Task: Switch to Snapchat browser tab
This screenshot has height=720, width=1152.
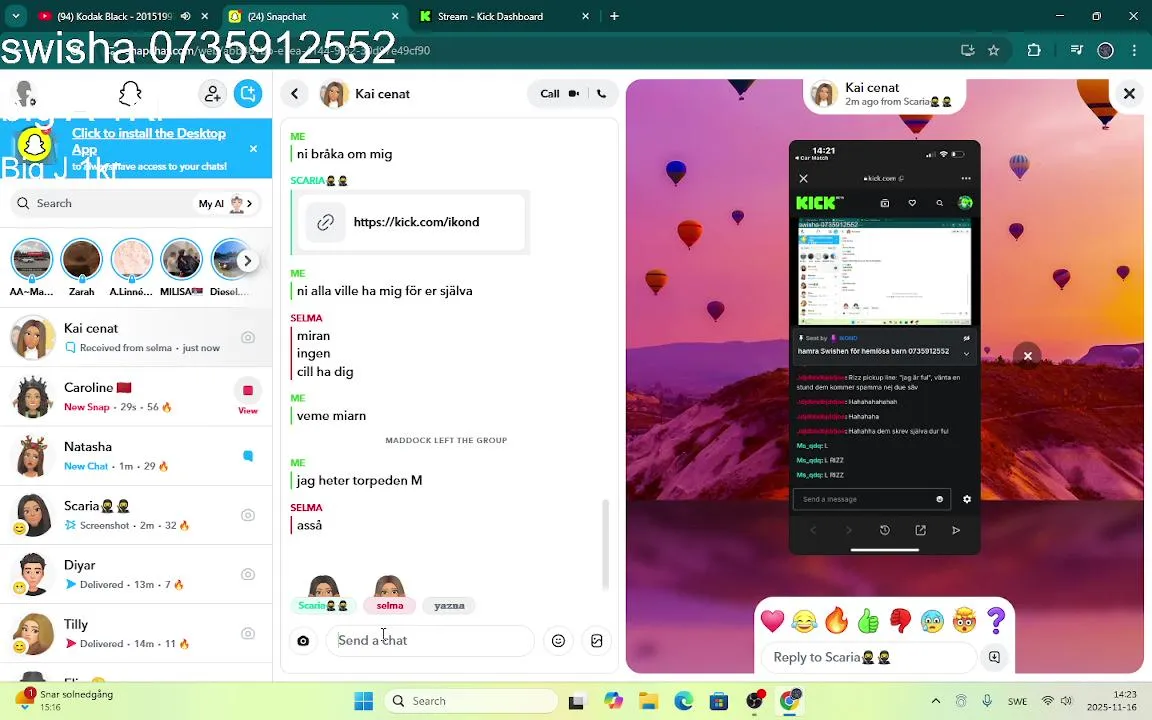Action: (x=315, y=16)
